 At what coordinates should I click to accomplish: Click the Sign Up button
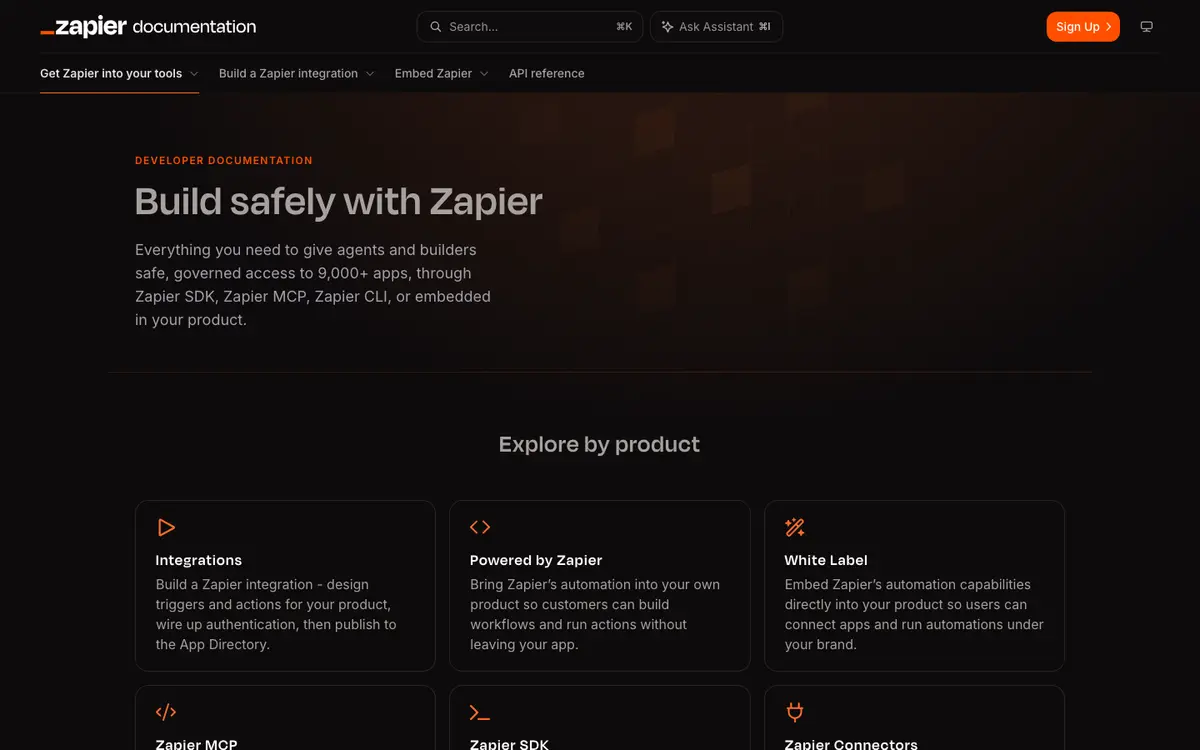(x=1083, y=27)
